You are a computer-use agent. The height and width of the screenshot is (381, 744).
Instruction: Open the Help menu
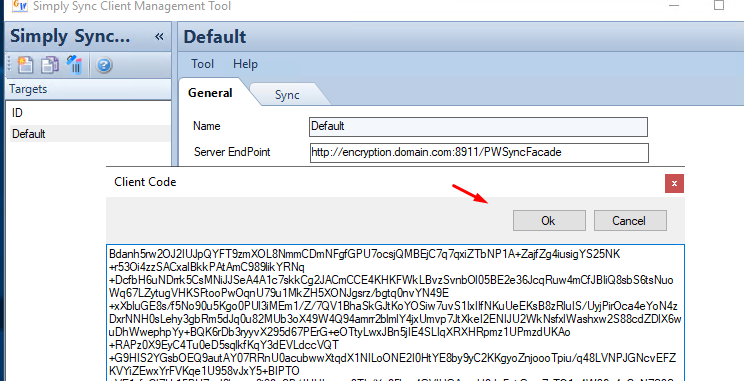245,64
